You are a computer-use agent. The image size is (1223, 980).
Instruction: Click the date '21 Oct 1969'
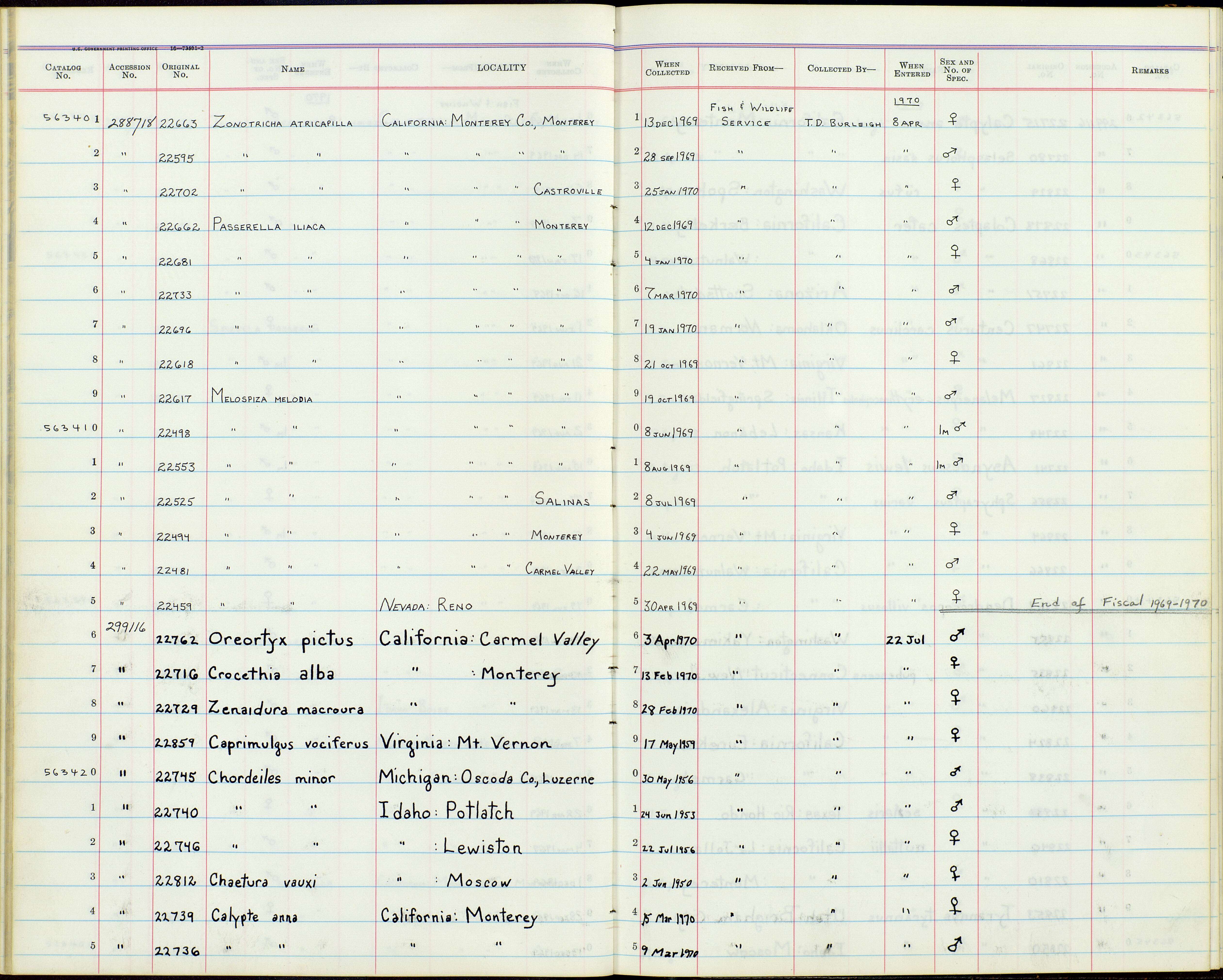click(671, 364)
